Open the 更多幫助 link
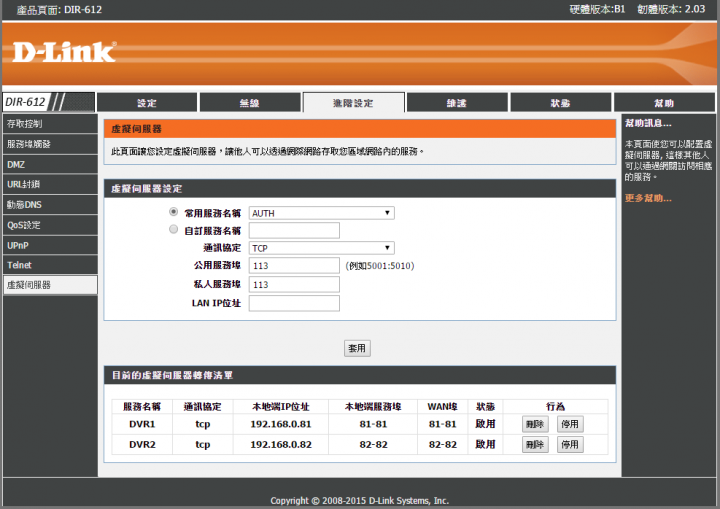 648,198
